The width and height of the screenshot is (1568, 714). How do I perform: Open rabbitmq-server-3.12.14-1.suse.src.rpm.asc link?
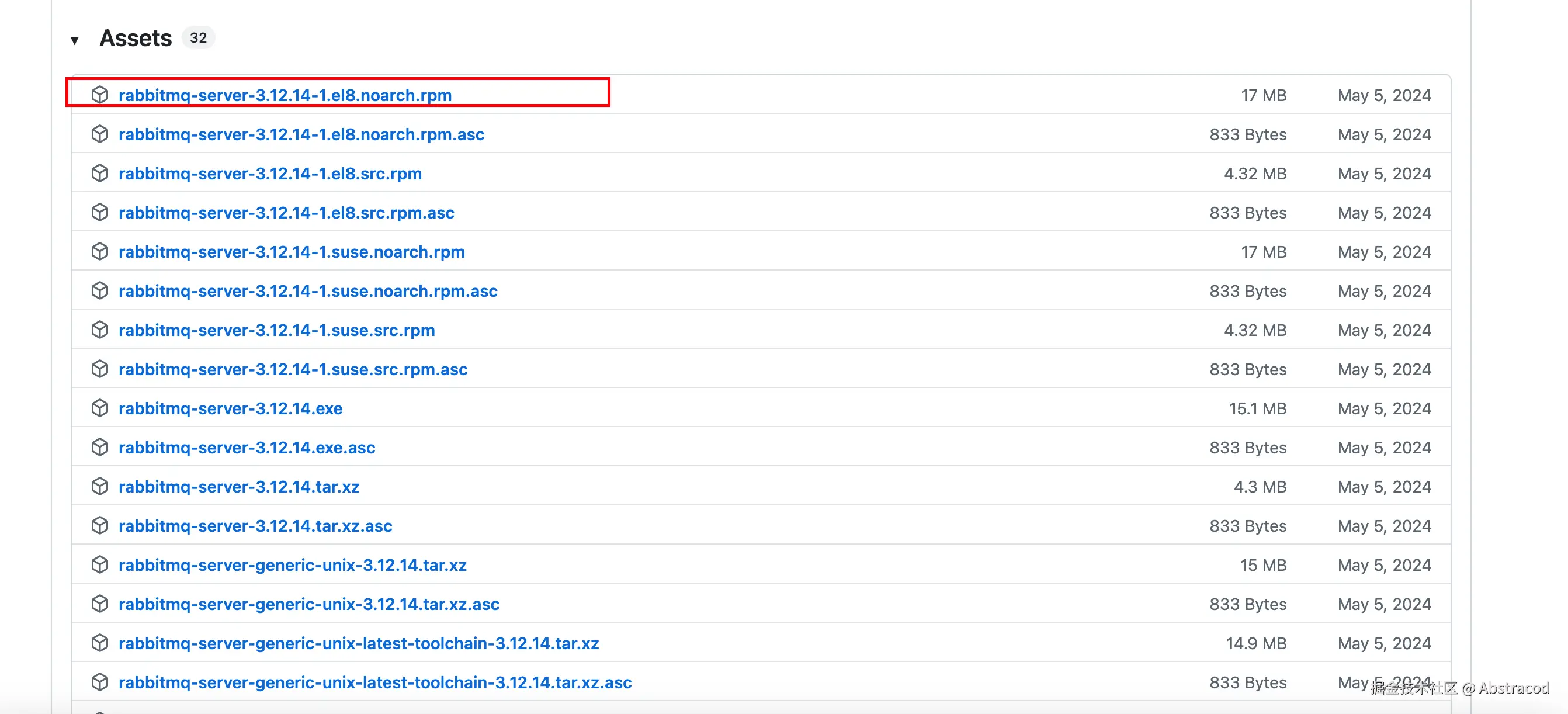[x=293, y=369]
